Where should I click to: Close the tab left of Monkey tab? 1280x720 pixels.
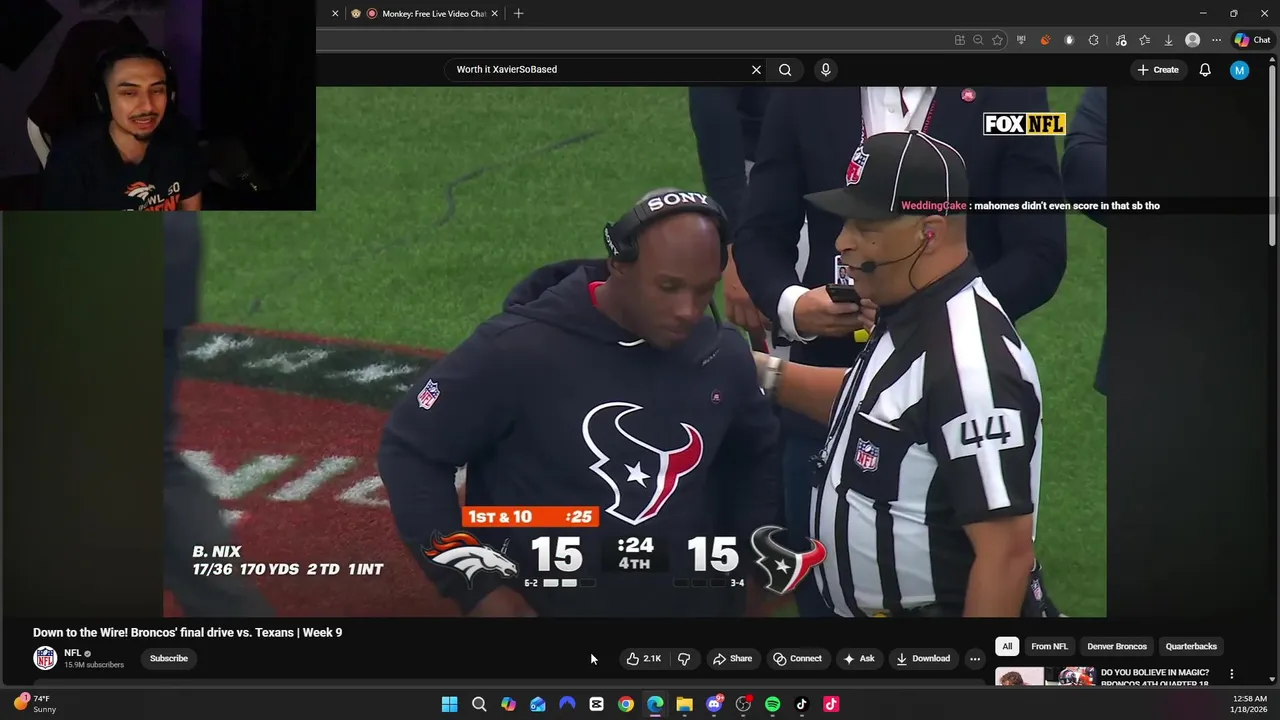pos(335,14)
